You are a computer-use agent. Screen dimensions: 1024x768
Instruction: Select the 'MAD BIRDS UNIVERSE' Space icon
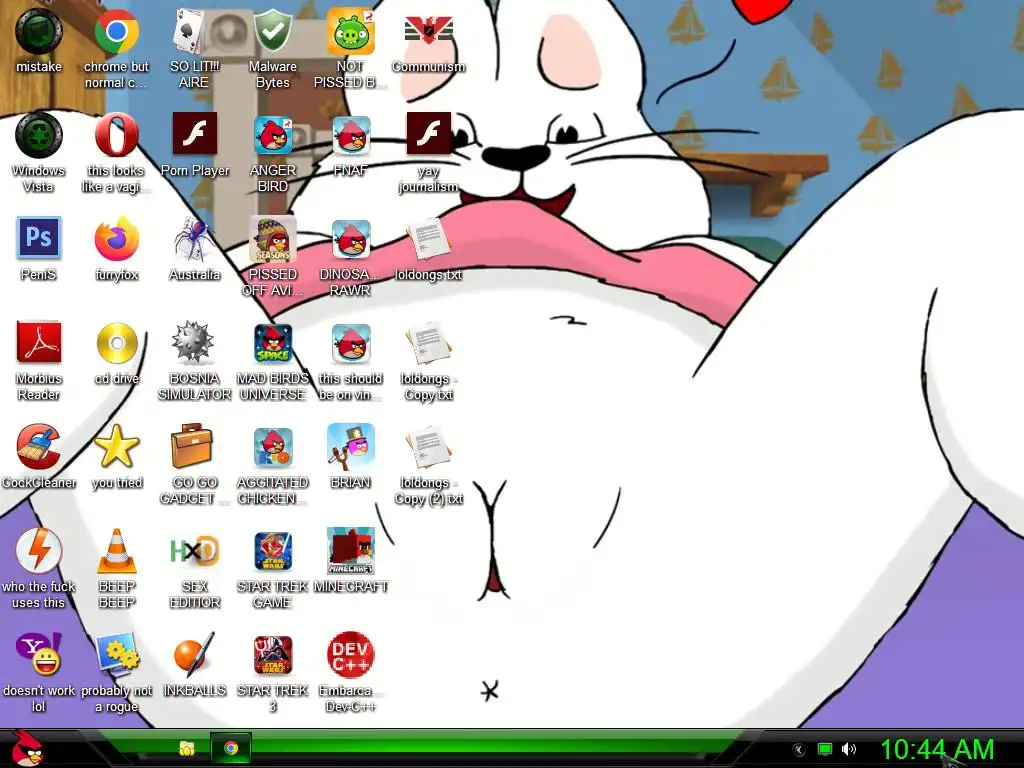[272, 343]
